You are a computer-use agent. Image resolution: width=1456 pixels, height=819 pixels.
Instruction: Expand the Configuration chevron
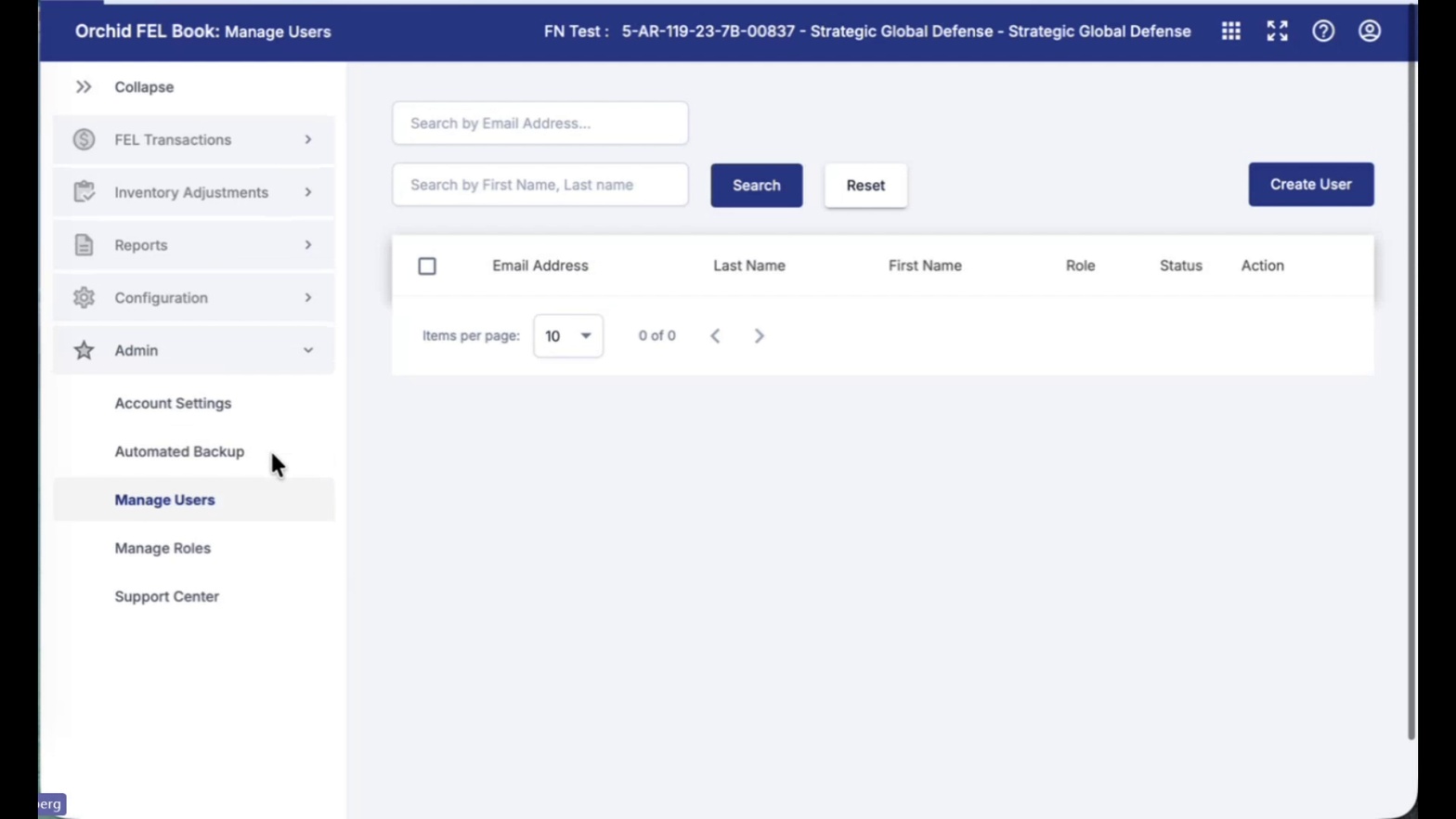coord(308,298)
